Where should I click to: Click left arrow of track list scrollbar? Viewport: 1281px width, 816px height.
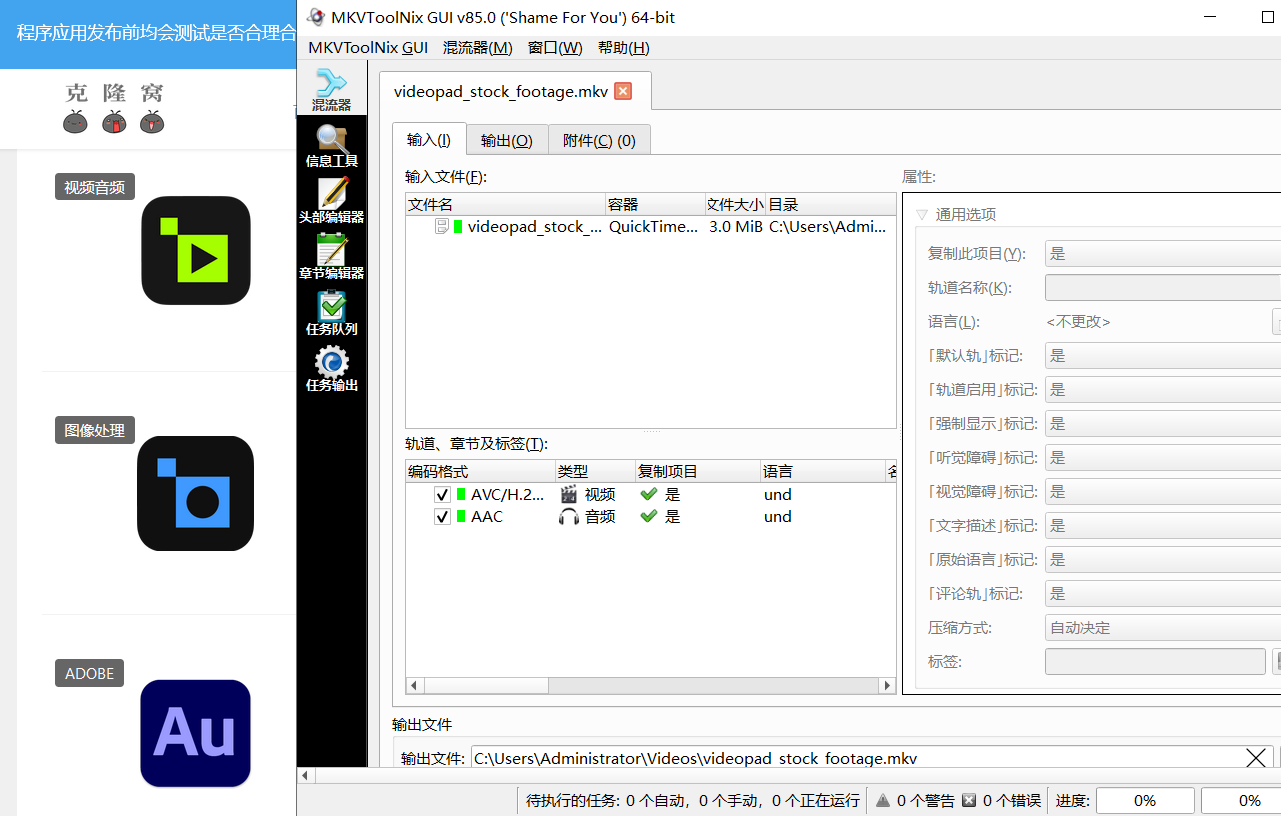(415, 685)
